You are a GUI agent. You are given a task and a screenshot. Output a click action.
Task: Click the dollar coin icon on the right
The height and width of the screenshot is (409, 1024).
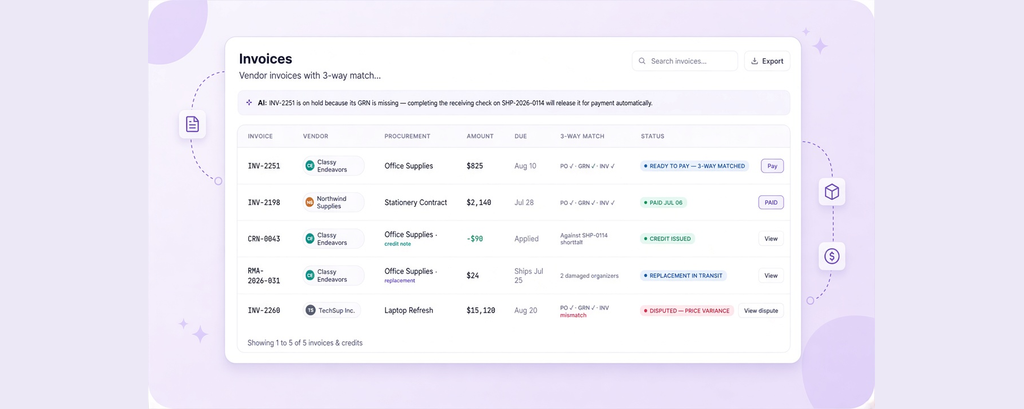click(x=831, y=256)
